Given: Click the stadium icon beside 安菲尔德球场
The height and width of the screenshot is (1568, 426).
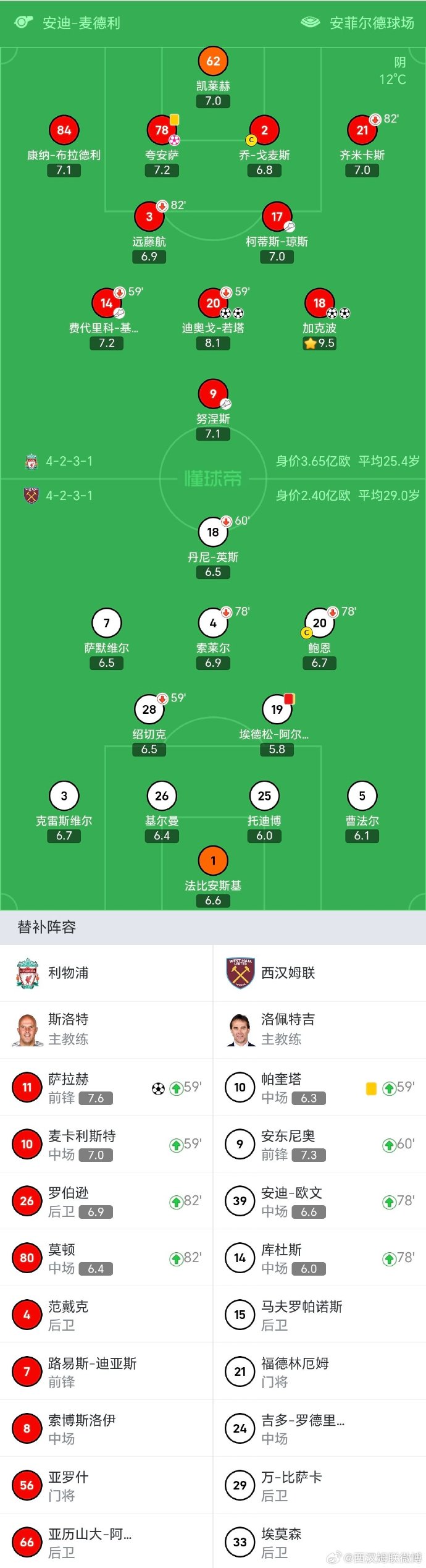Looking at the screenshot, I should pos(310,23).
